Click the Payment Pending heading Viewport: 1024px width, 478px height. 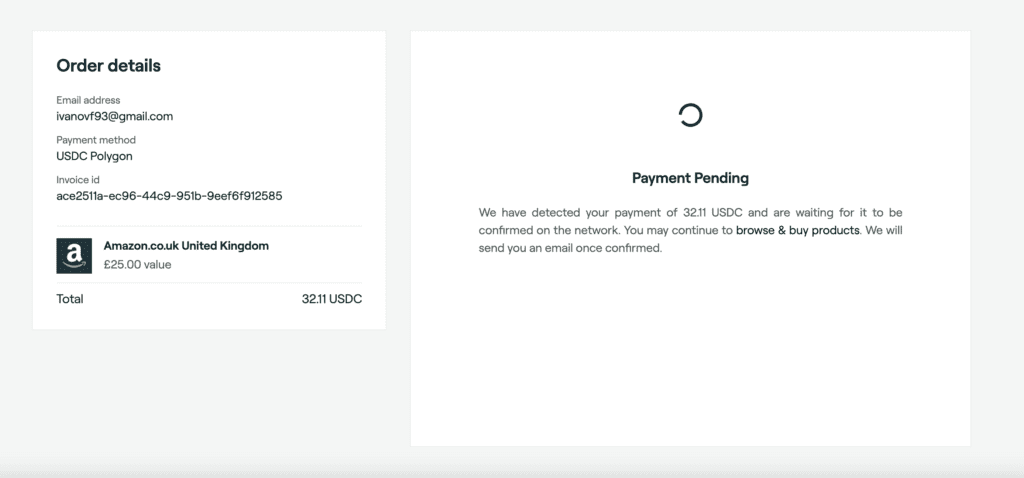(x=690, y=178)
